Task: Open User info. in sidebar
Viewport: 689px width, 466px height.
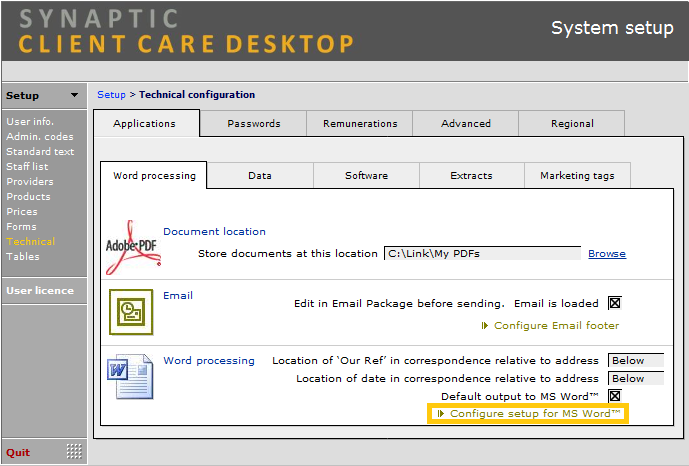Action: click(x=30, y=122)
